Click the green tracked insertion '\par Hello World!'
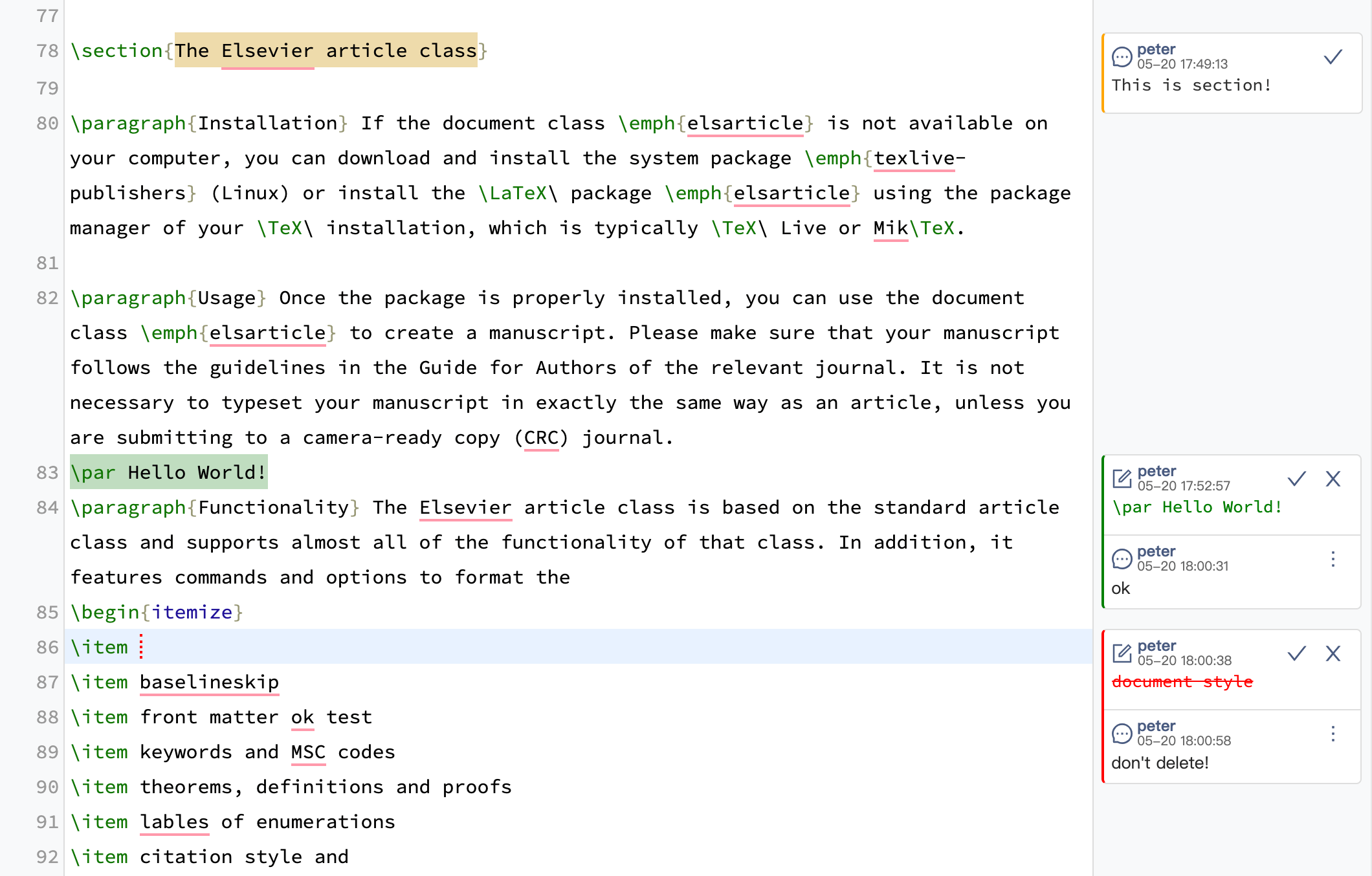Screen dimensions: 1372x876 tap(168, 472)
